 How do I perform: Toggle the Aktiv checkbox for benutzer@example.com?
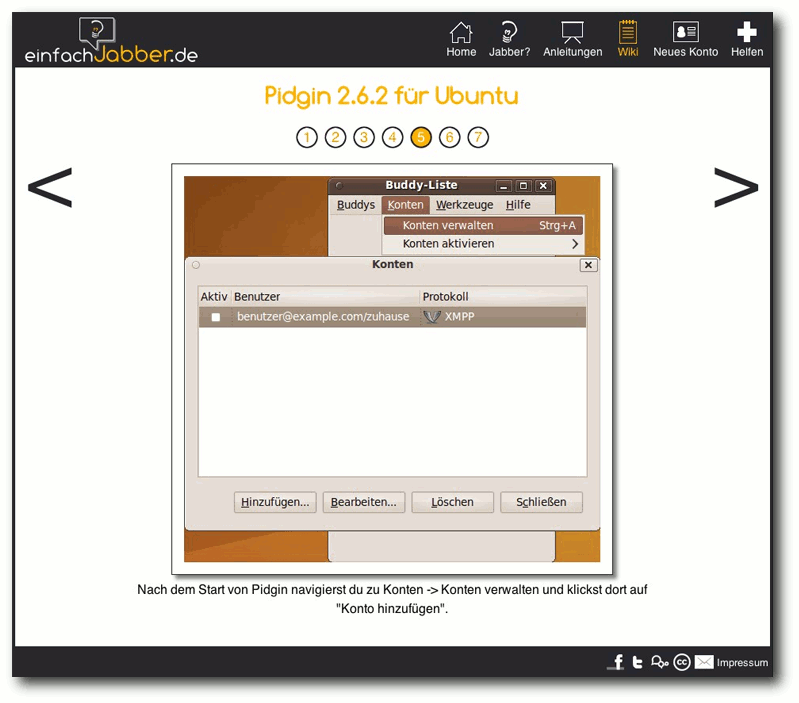point(216,317)
